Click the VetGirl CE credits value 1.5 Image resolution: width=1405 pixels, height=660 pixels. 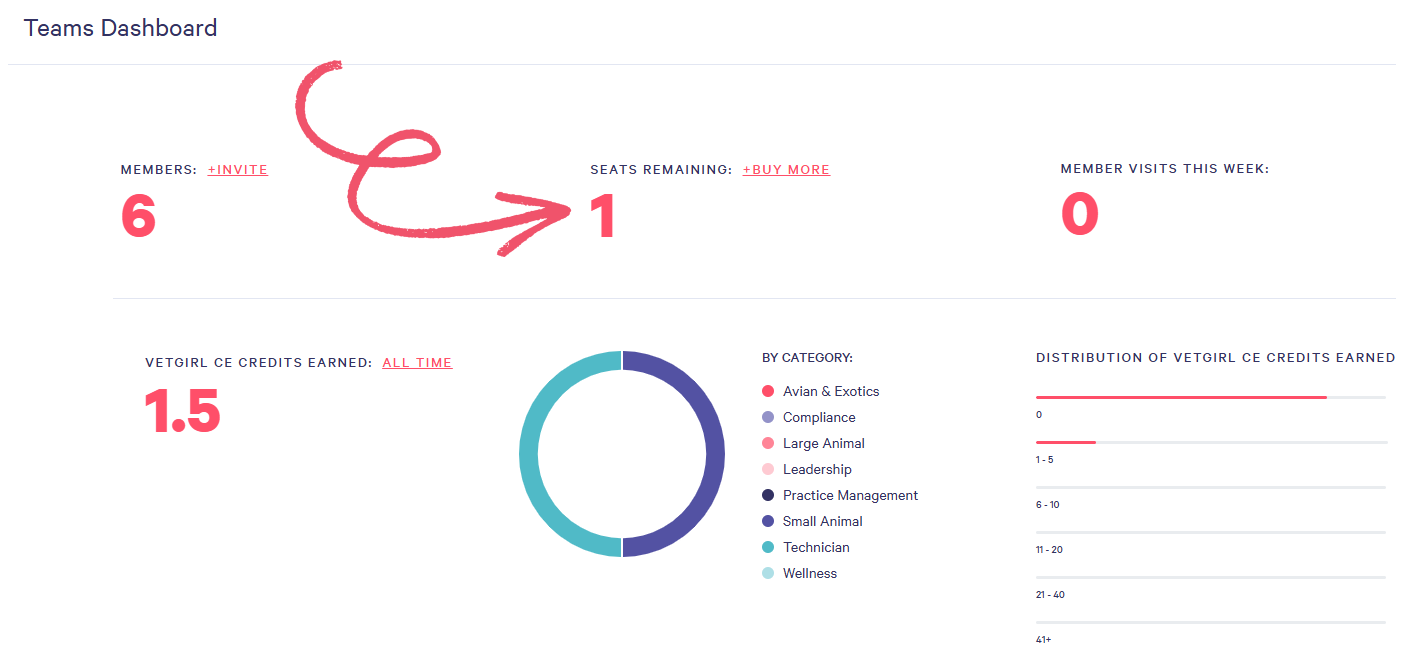(182, 411)
